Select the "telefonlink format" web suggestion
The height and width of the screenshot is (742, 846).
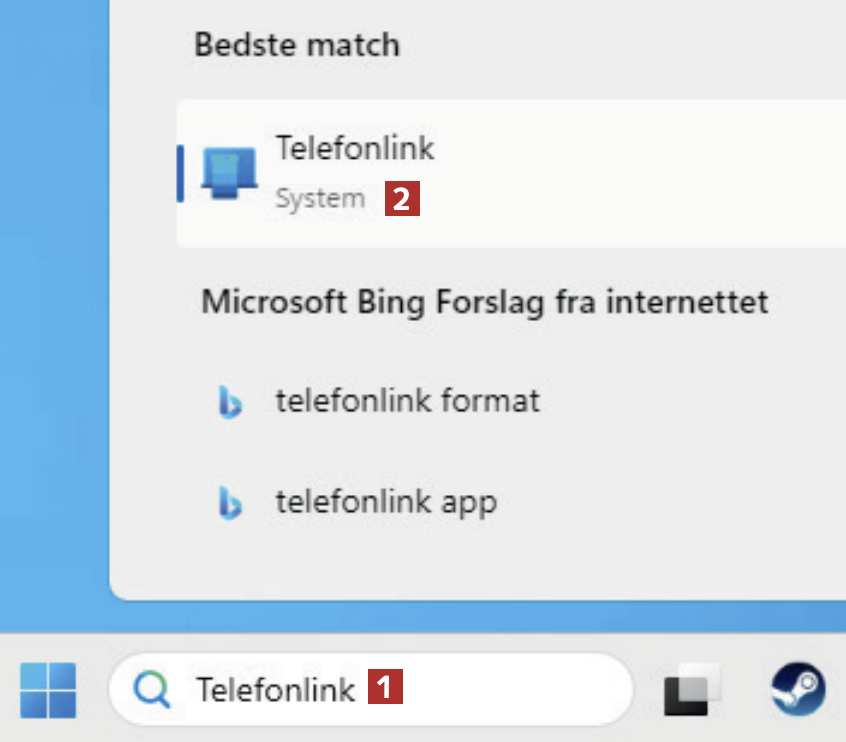(407, 402)
